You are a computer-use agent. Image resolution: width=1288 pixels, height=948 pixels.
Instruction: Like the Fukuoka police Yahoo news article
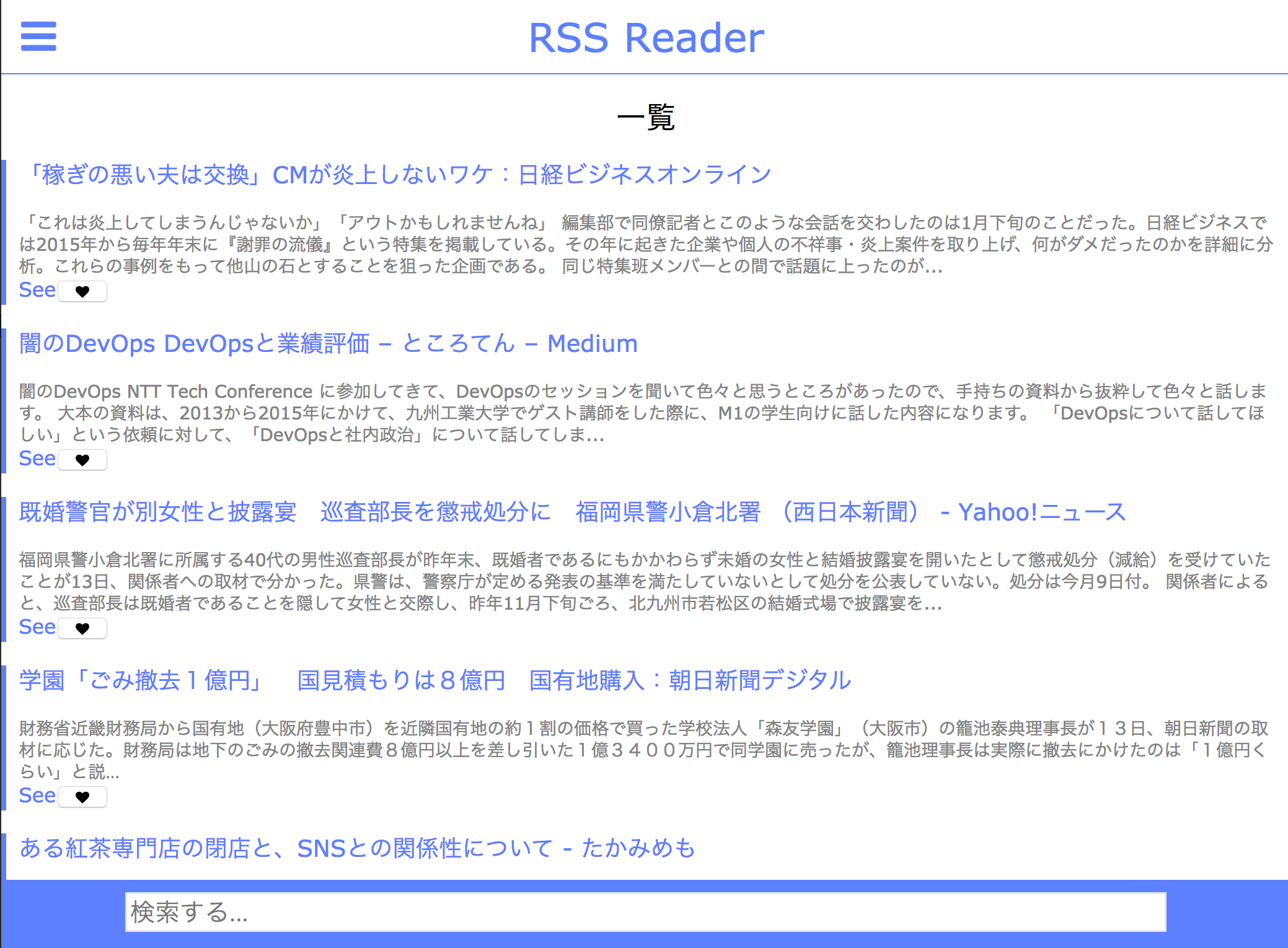pos(82,628)
